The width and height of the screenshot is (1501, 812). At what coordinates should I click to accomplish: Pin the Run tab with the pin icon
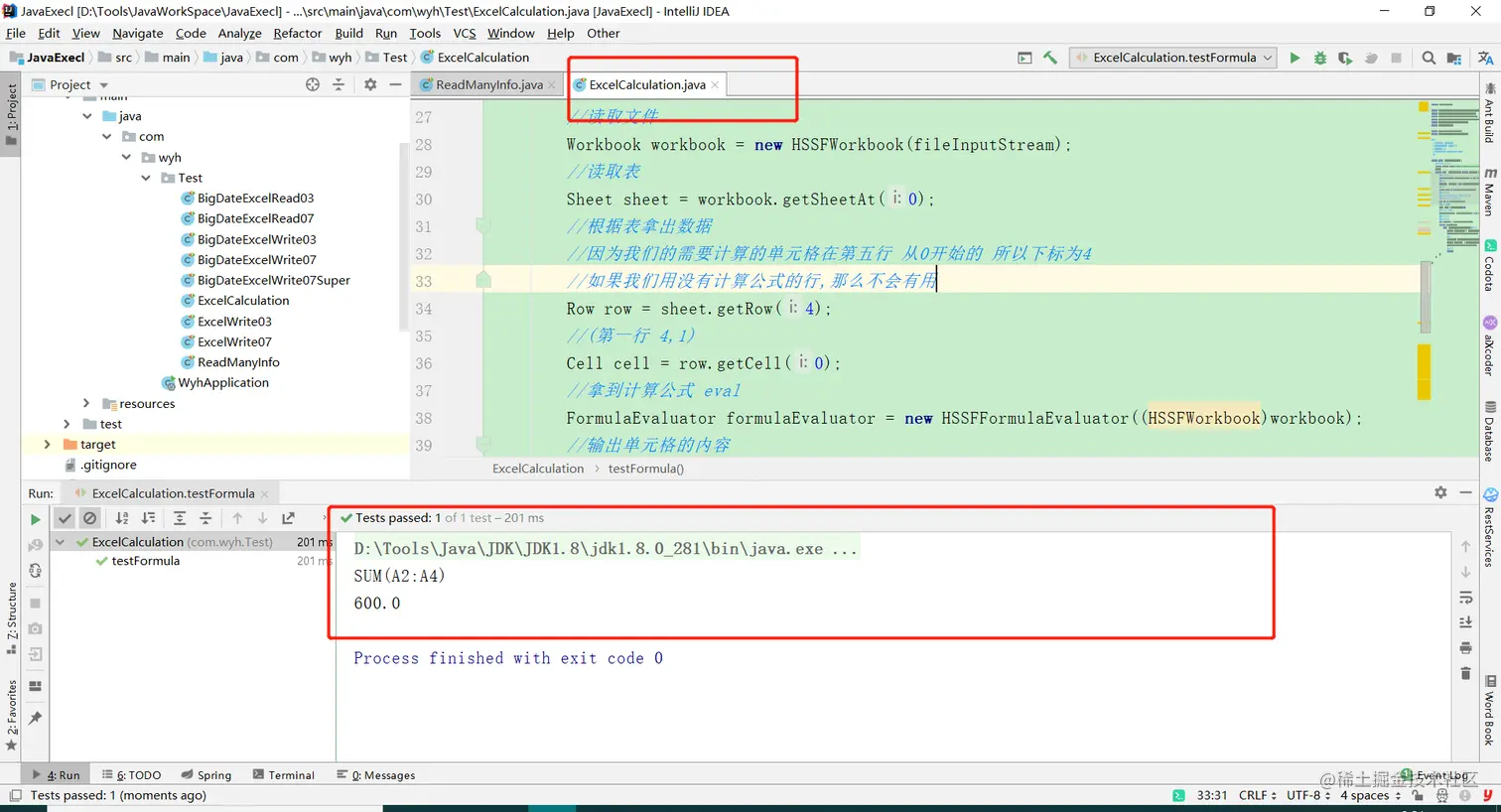36,718
